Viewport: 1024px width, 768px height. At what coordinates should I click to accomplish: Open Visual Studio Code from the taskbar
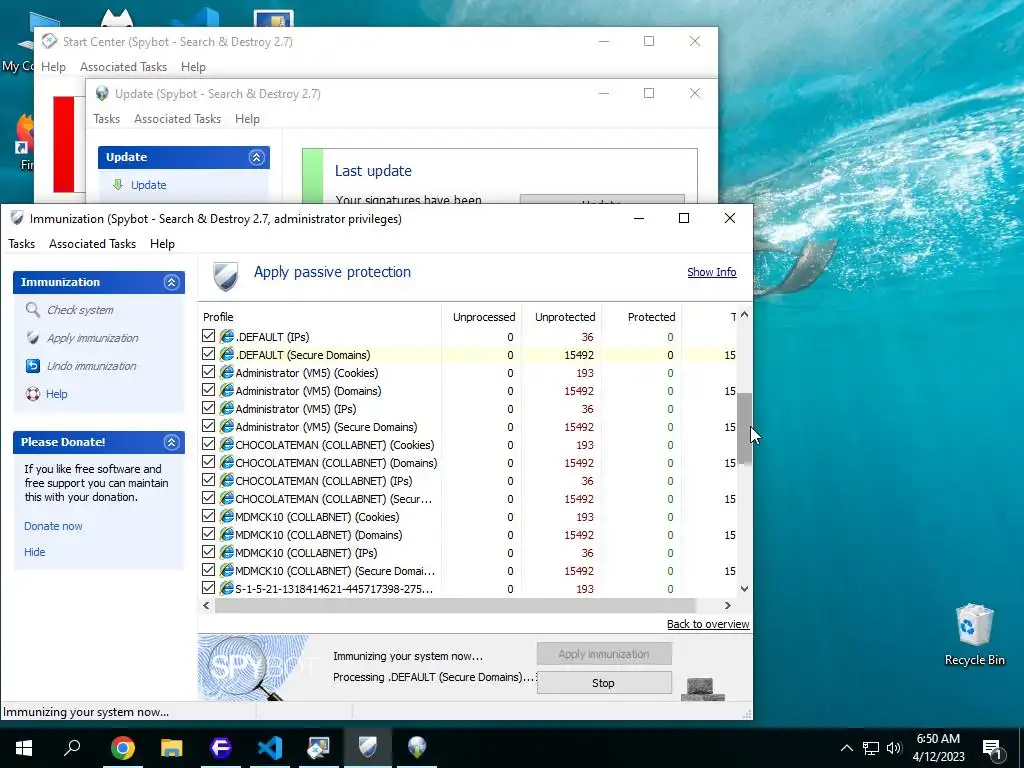(x=270, y=747)
